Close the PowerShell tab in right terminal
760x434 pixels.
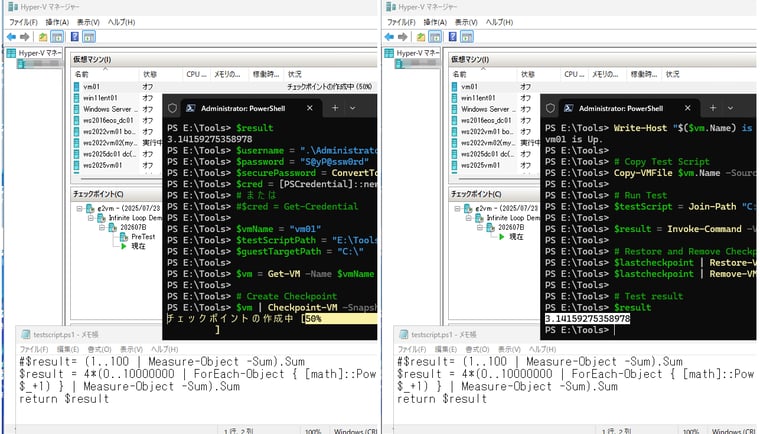click(x=688, y=108)
